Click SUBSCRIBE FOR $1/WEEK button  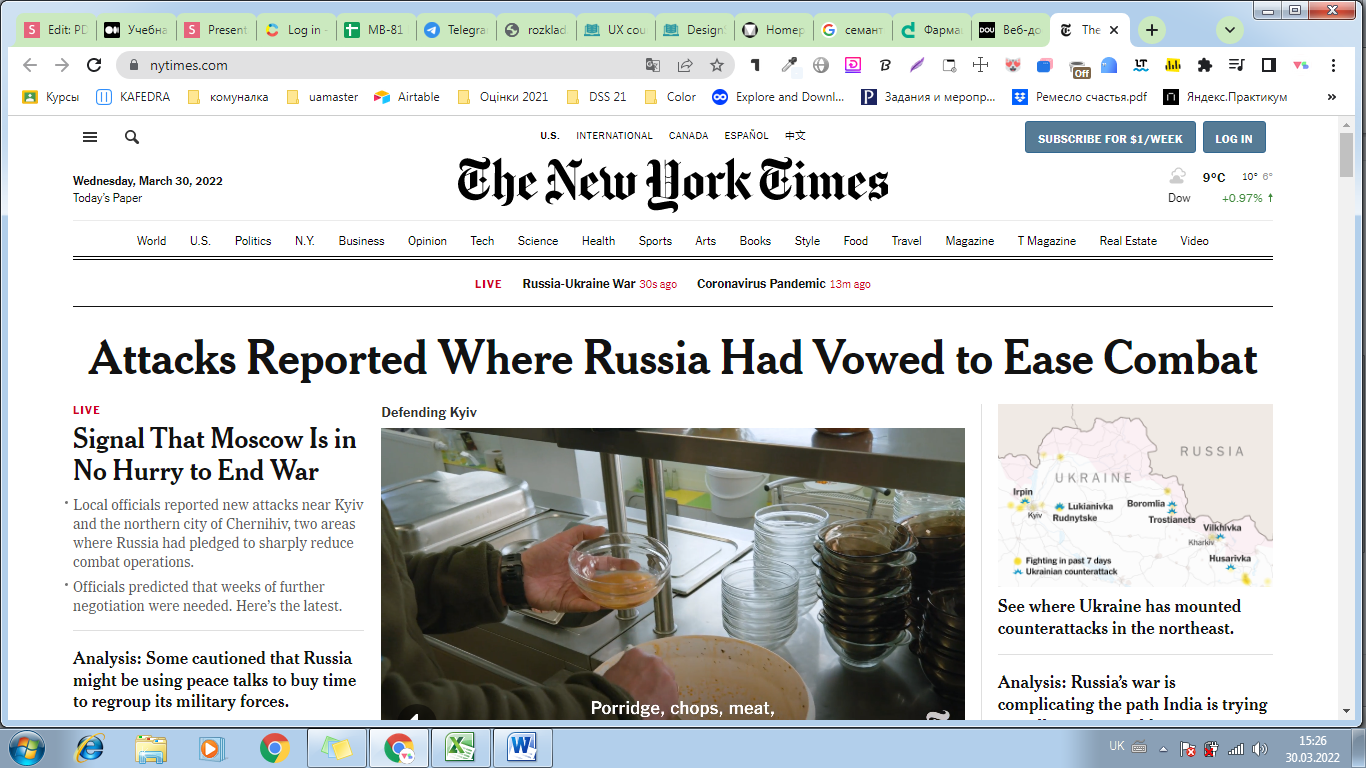(x=1110, y=138)
